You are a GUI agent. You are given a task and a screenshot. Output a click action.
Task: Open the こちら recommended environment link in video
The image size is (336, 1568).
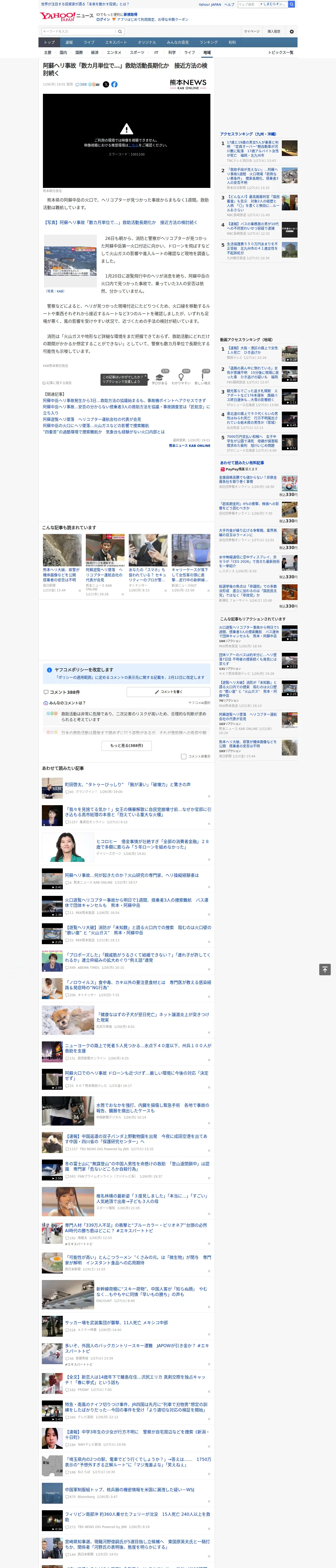[133, 146]
